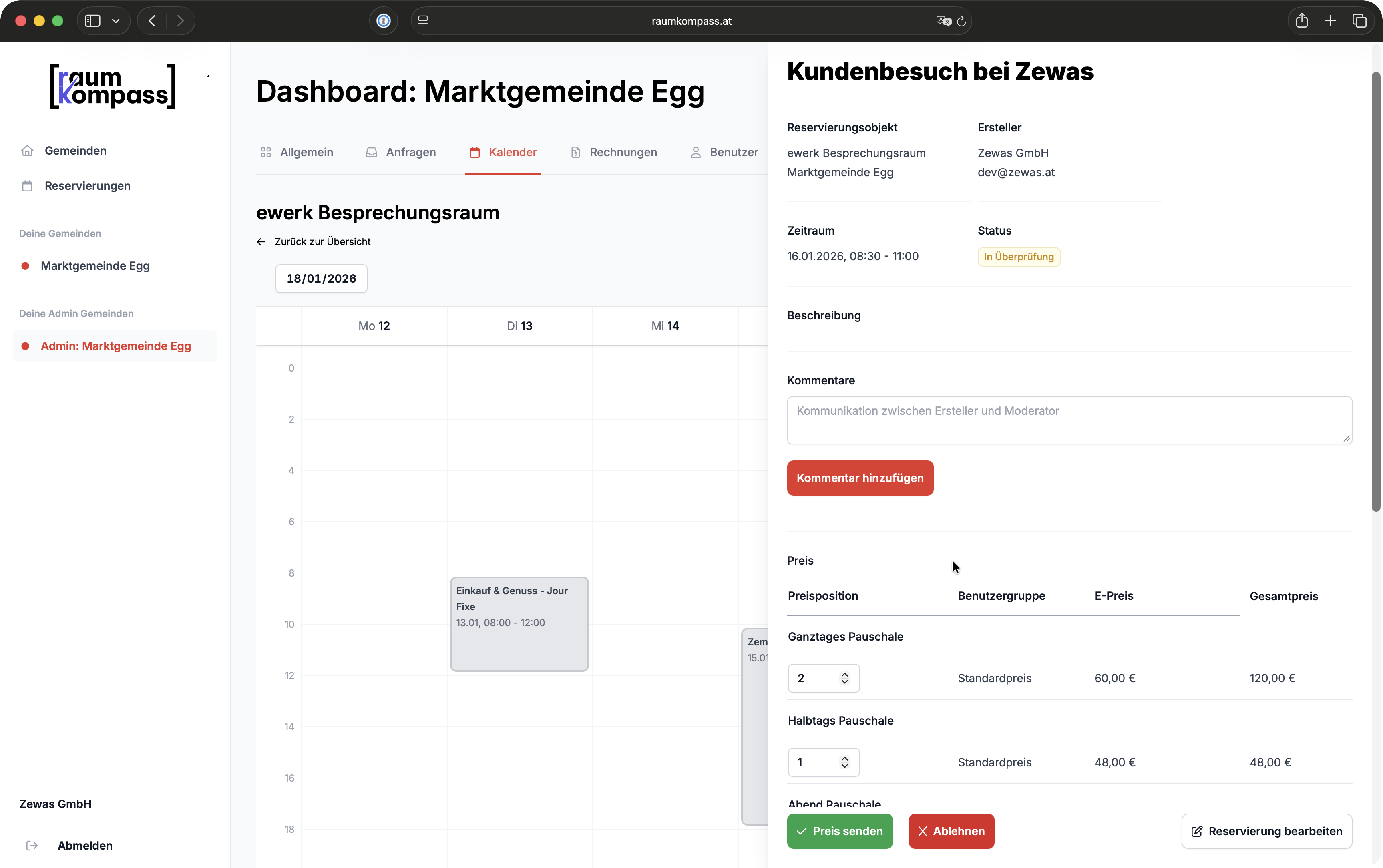Click the Reservierungen calendar icon in sidebar
Image resolution: width=1383 pixels, height=868 pixels.
click(26, 185)
